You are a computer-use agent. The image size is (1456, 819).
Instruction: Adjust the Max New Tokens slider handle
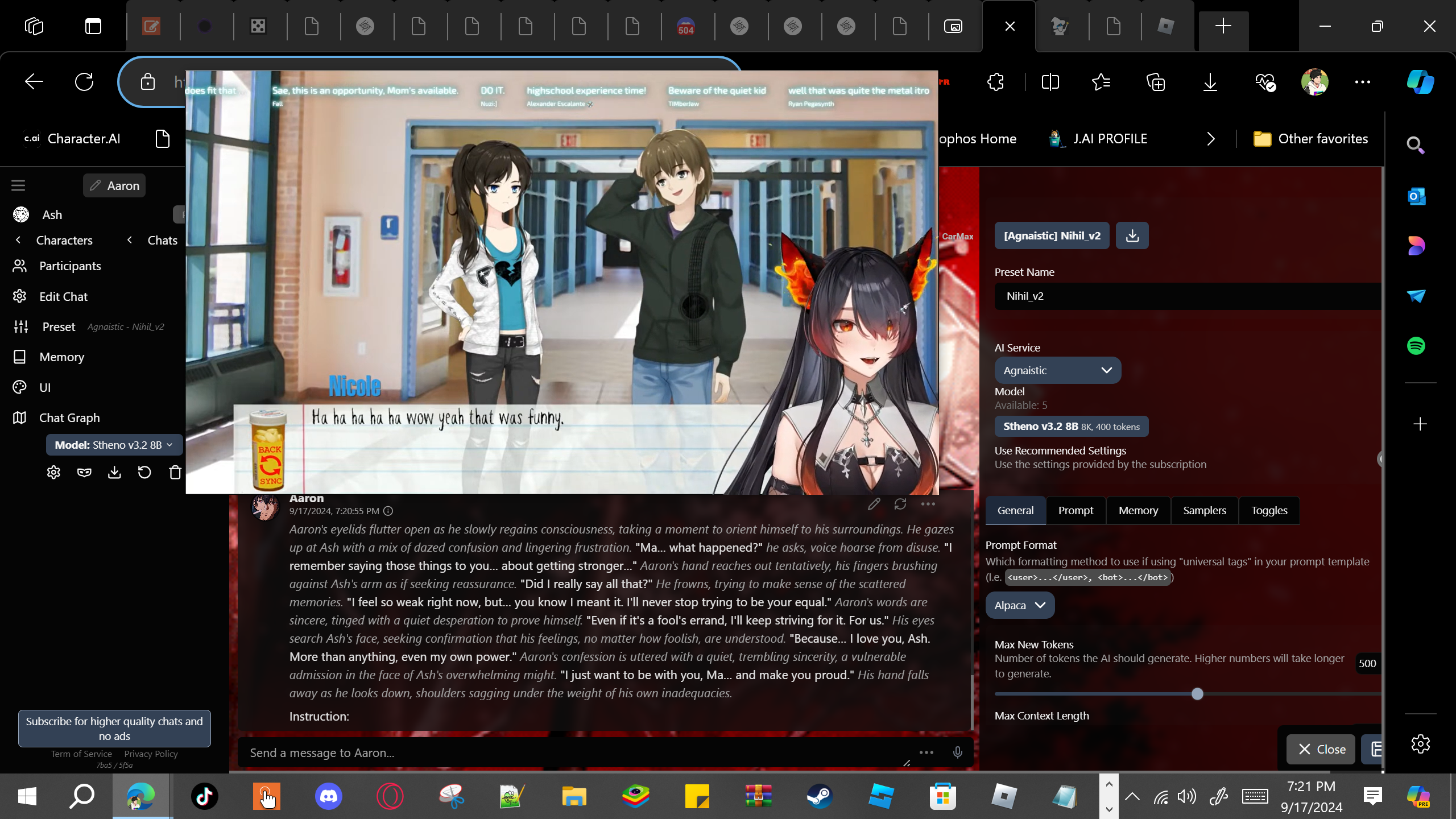click(1197, 694)
